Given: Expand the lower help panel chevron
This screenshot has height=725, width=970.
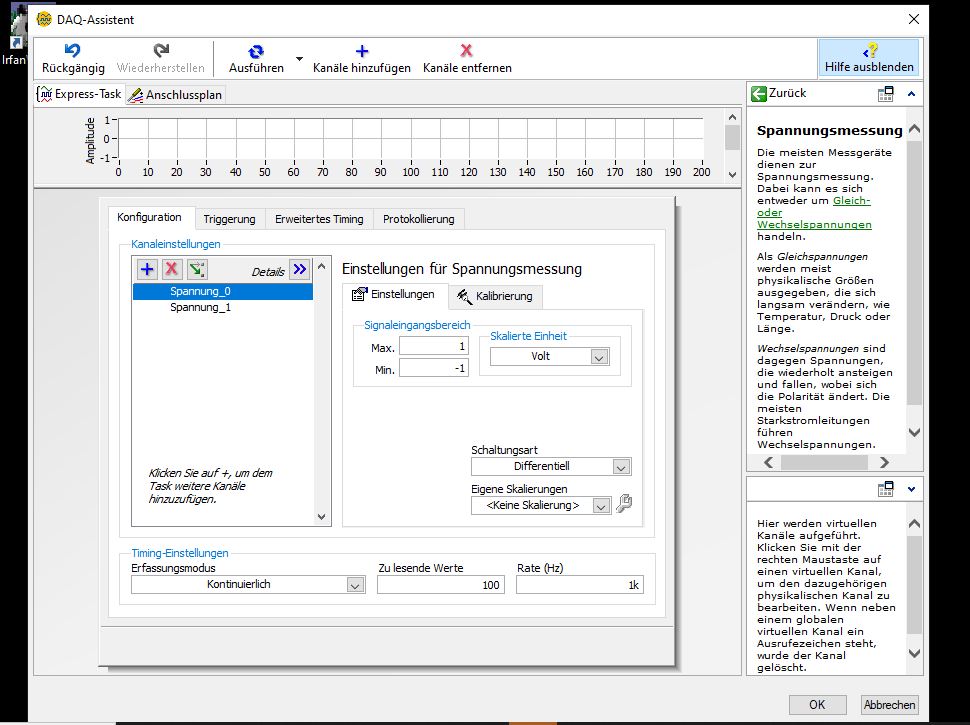Looking at the screenshot, I should (x=911, y=489).
